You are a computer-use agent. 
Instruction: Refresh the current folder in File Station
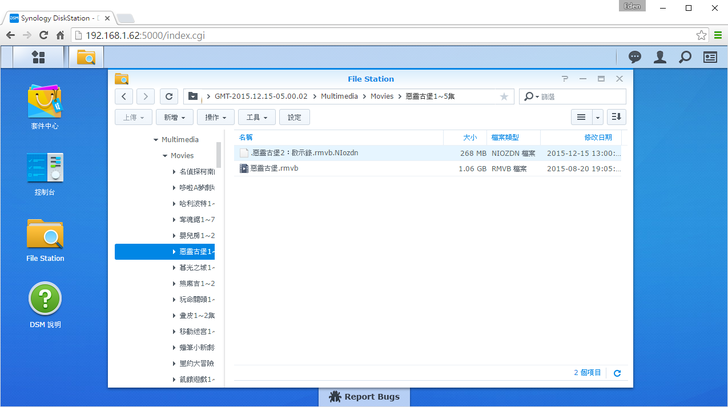point(168,97)
